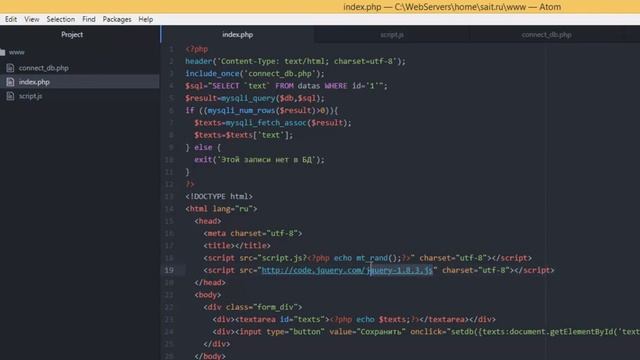Viewport: 640px width, 360px height.
Task: Click the connect_db.php file icon
Action: point(10,68)
